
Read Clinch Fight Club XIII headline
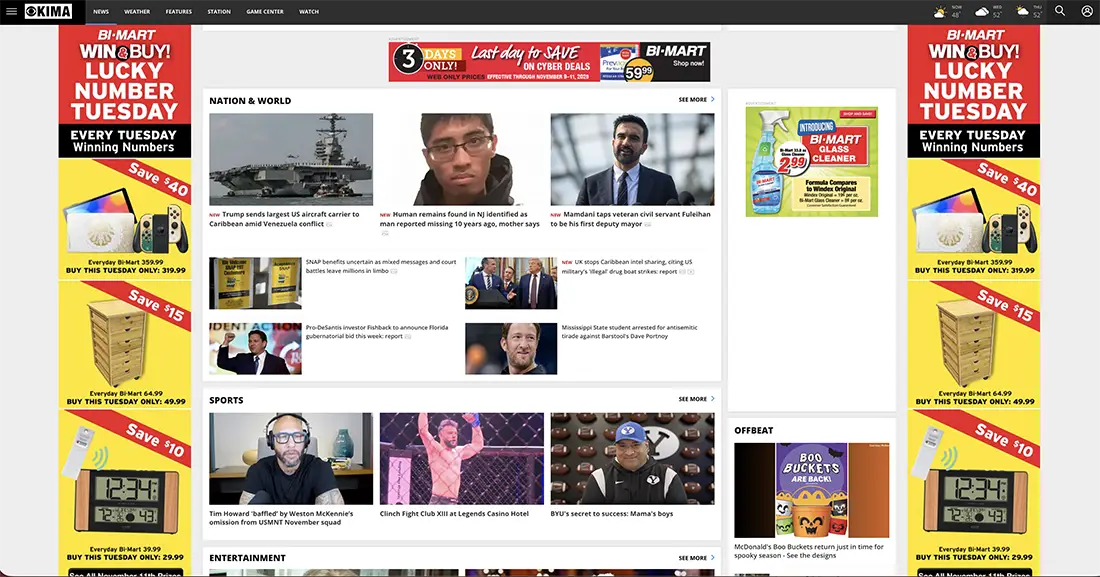tap(454, 514)
